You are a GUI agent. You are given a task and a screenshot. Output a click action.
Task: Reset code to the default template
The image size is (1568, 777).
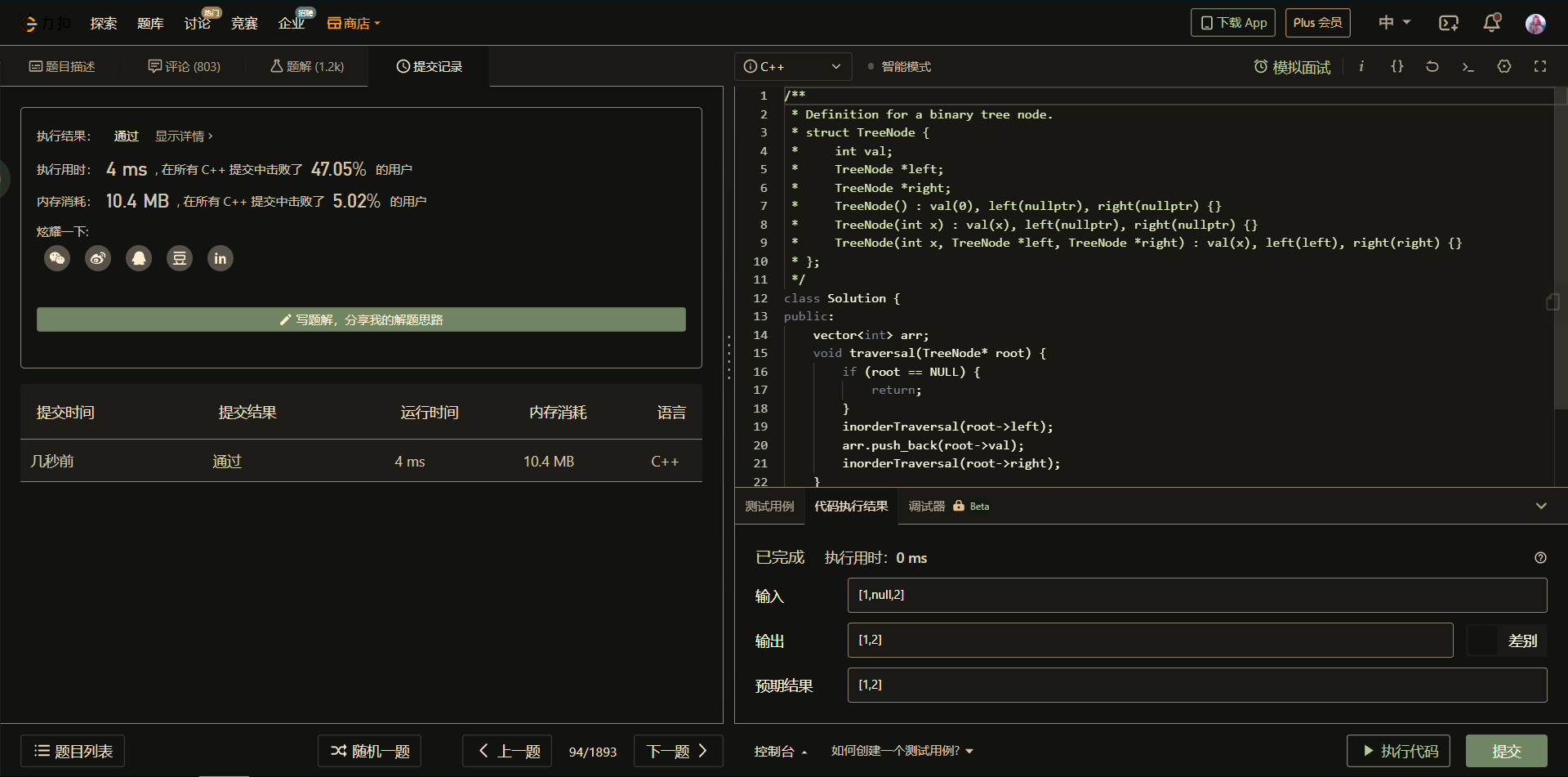pos(1432,66)
